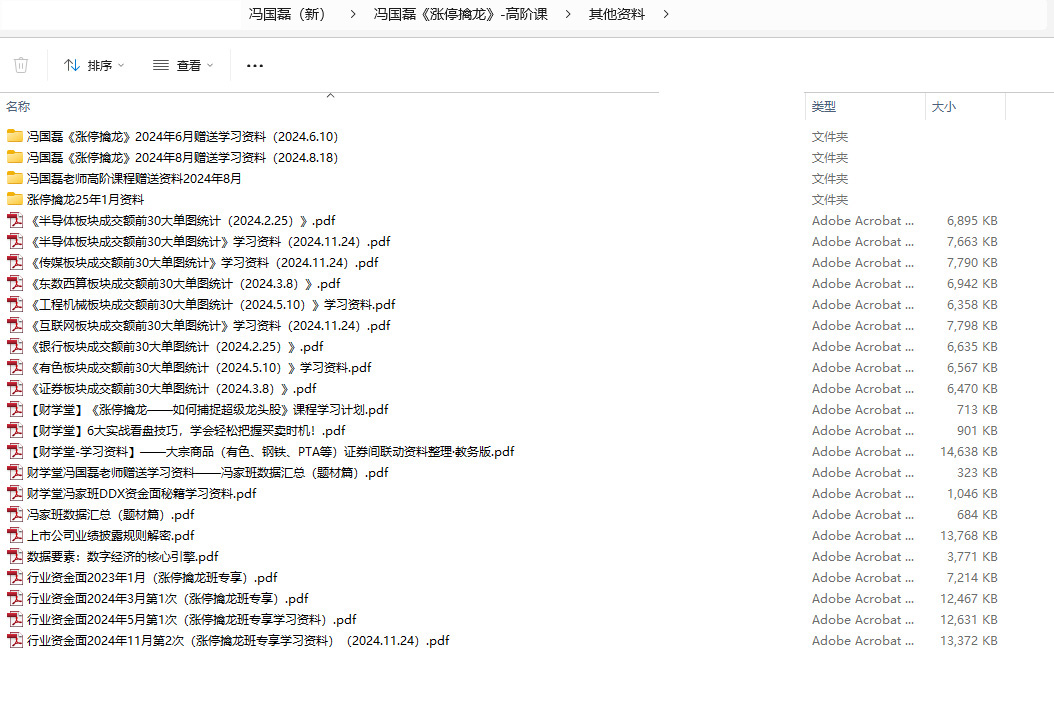Click size value 13,768 KB

coord(969,535)
